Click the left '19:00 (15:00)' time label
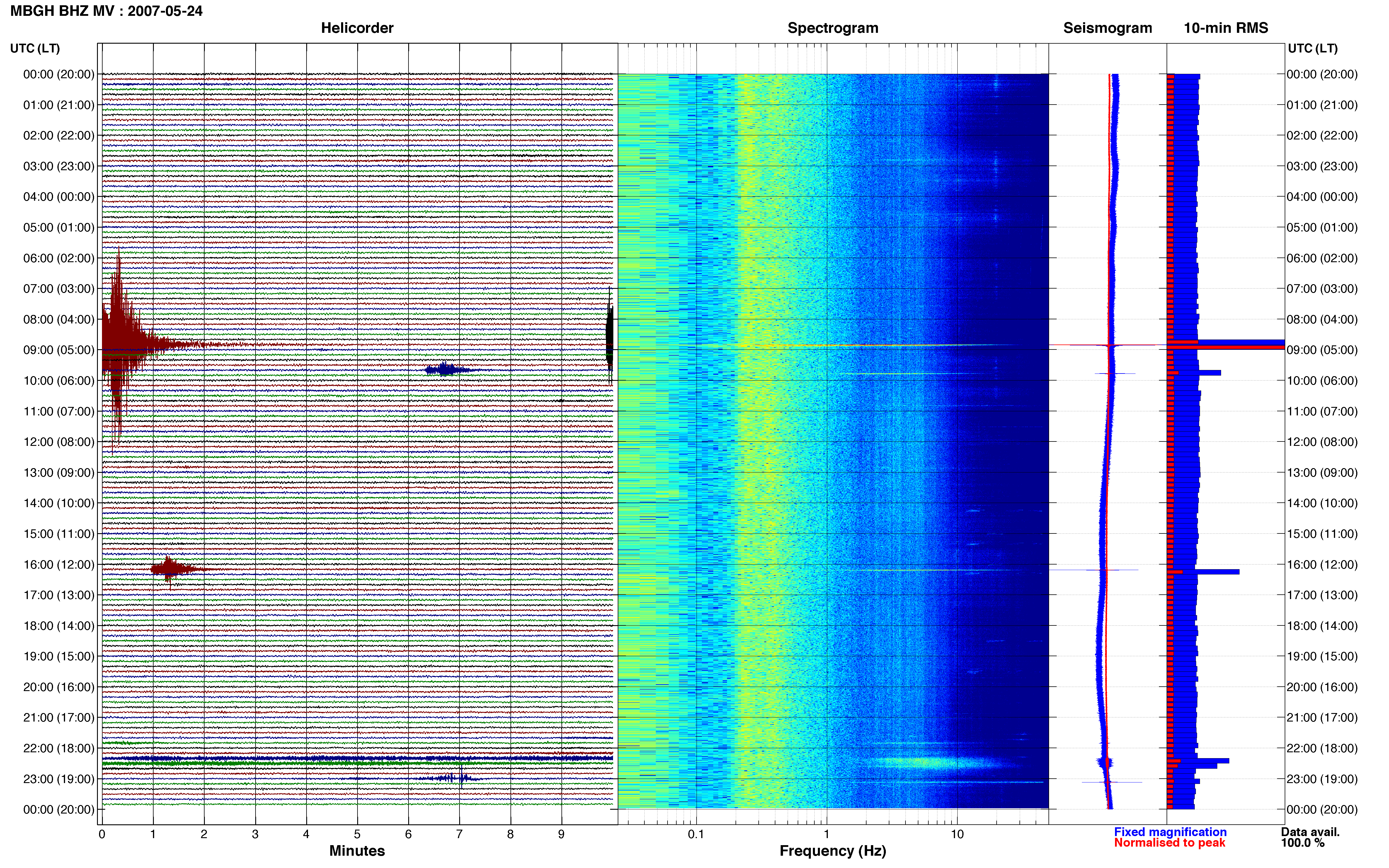1389x868 pixels. coord(59,656)
